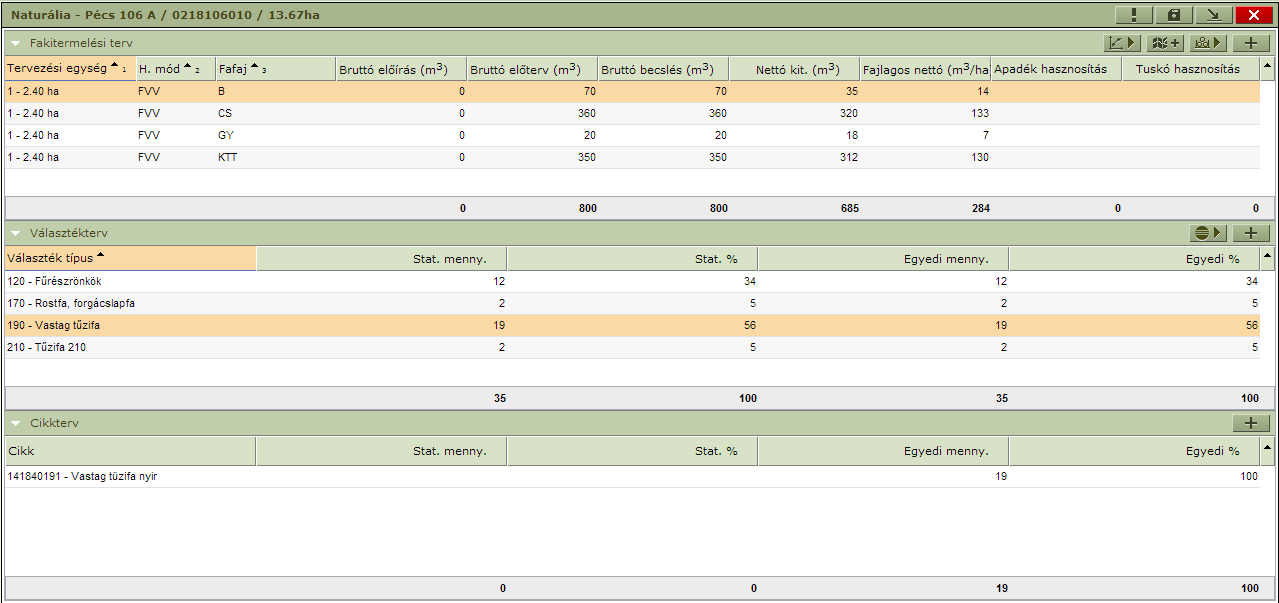Collapse the Cikkterv section
Image resolution: width=1279 pixels, height=603 pixels.
(16, 424)
